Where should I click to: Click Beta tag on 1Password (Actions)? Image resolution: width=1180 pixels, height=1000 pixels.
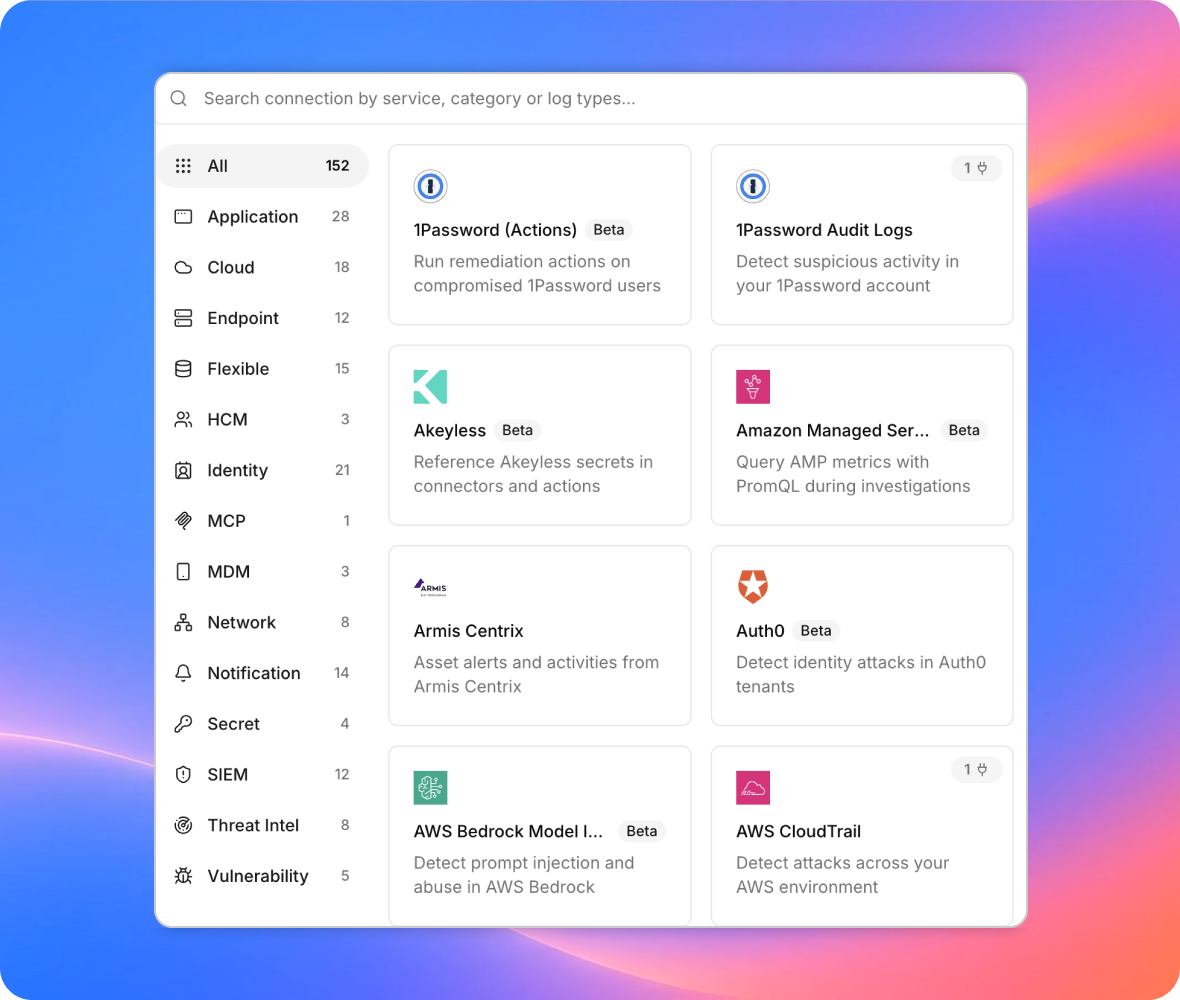tap(608, 230)
